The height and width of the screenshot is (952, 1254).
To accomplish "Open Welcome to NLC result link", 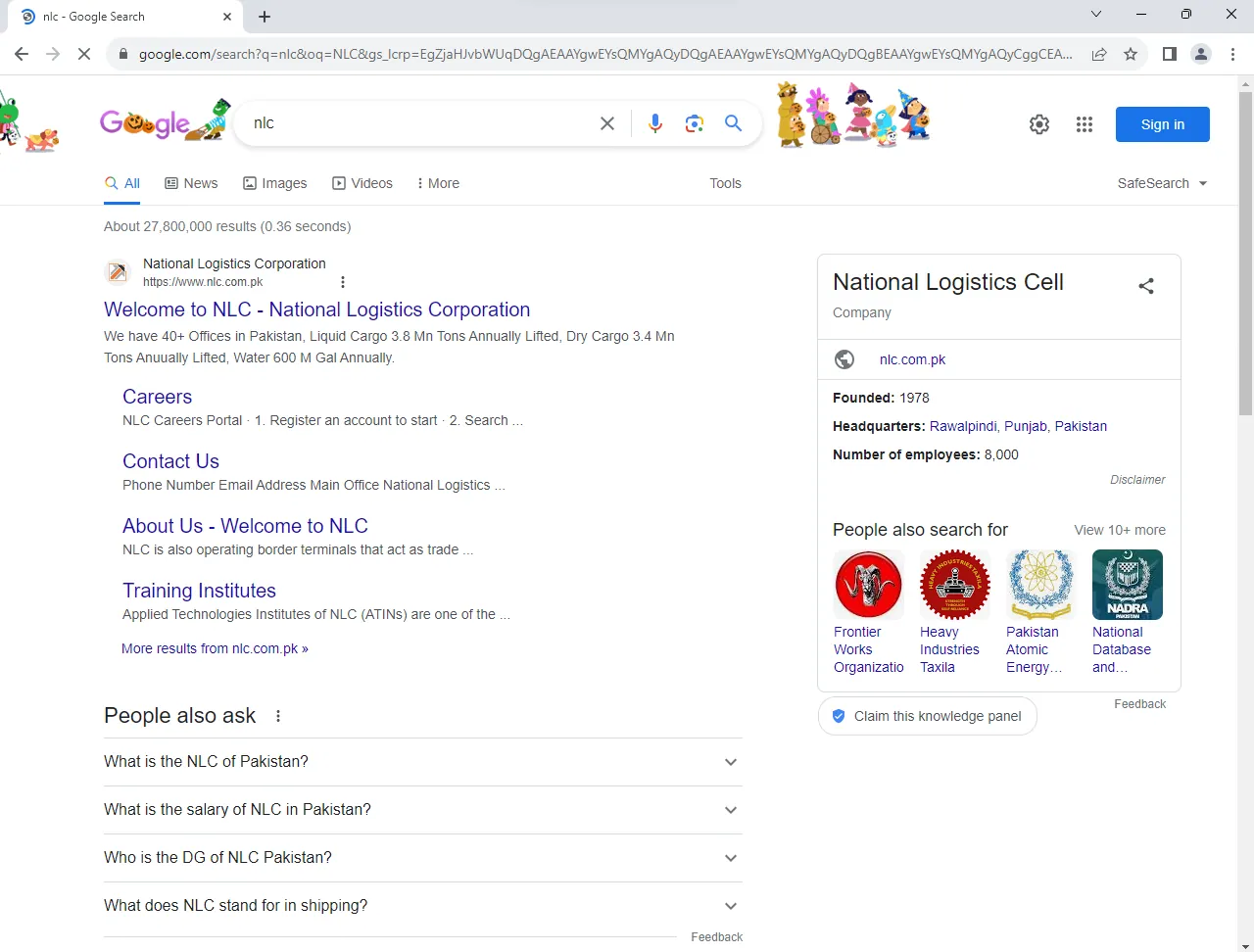I will click(x=316, y=309).
